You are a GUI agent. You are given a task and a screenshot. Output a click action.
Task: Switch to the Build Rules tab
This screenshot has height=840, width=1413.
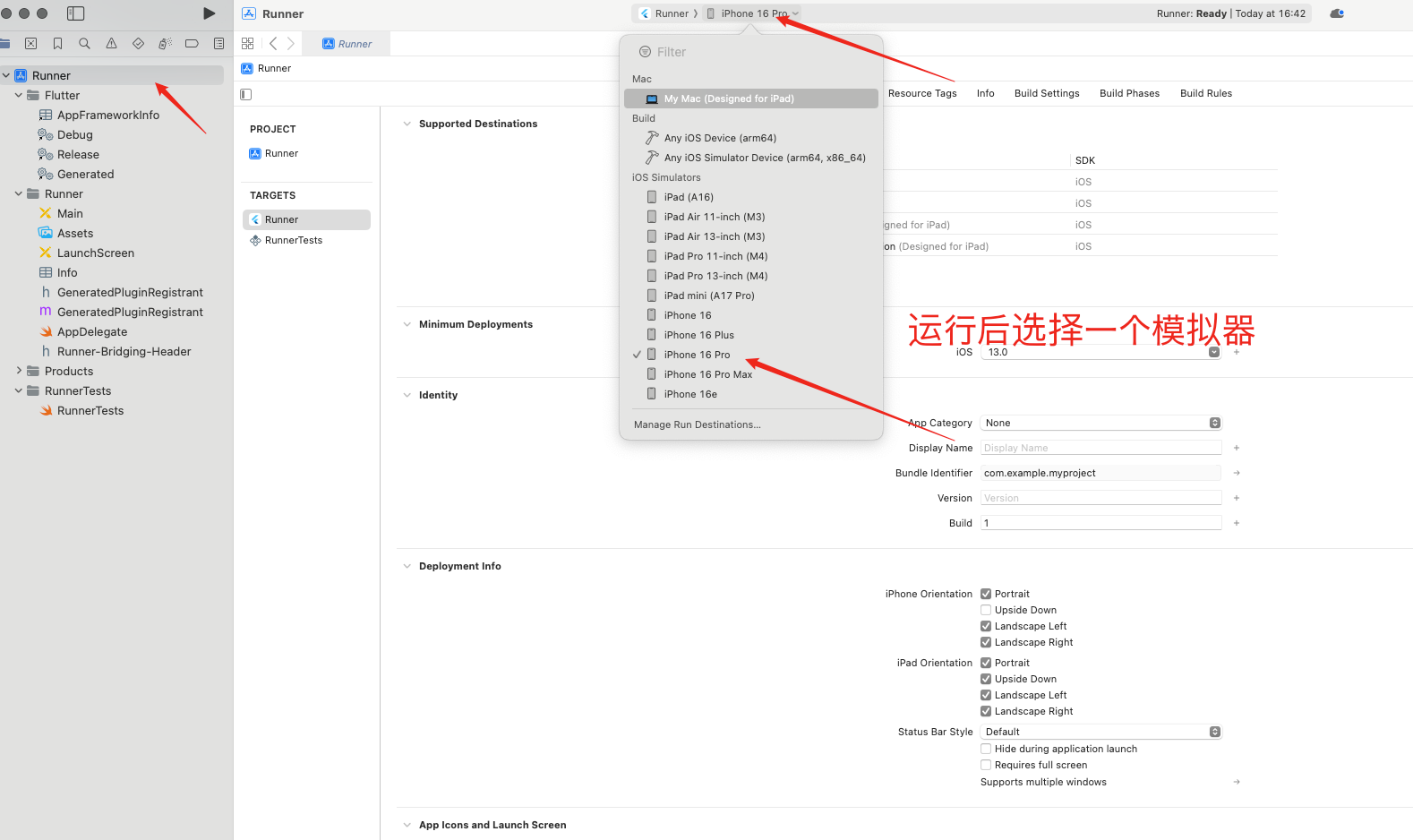point(1205,93)
